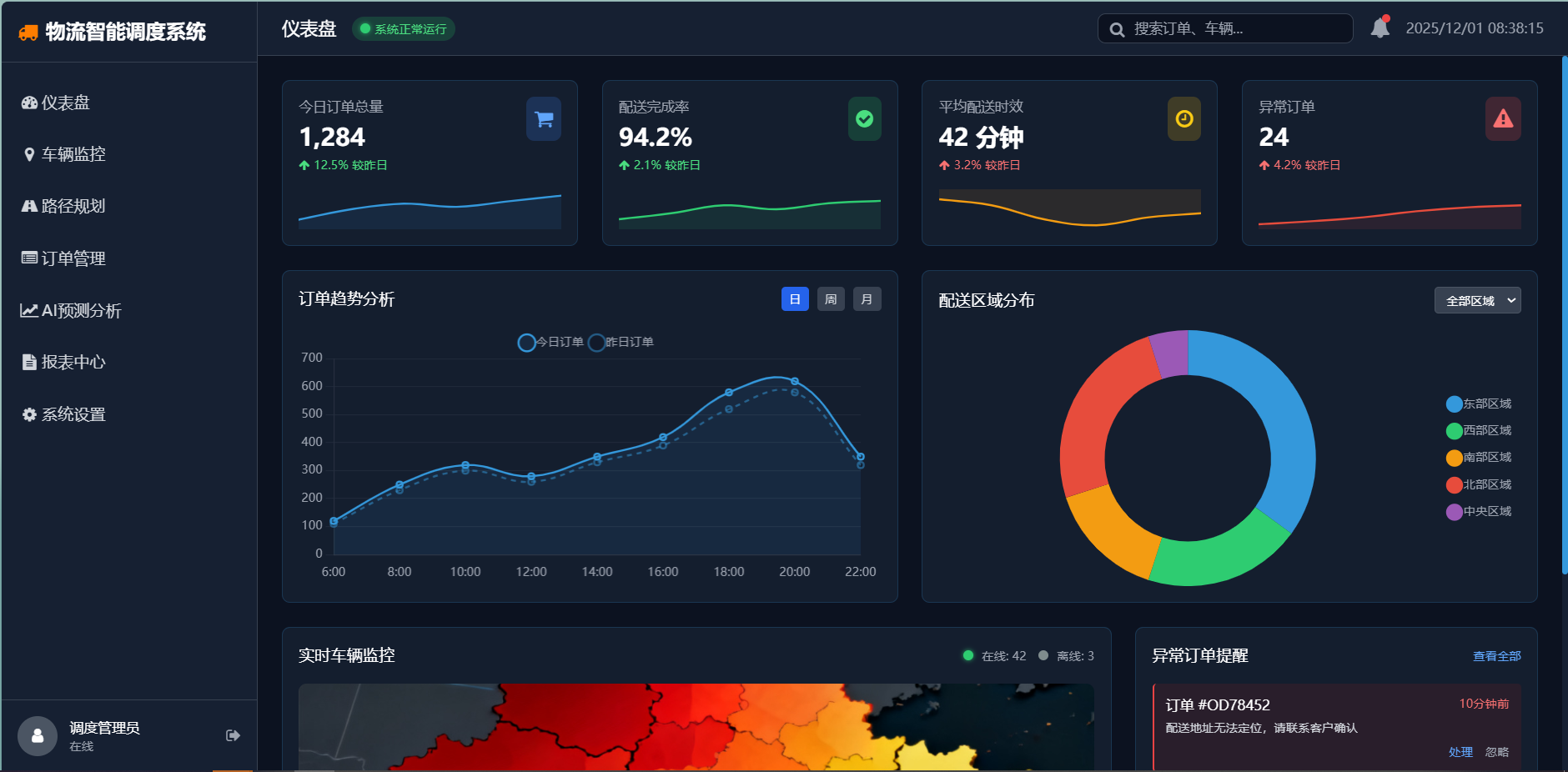
Task: Click the shopping cart icon on 今日订单总量 card
Action: (x=544, y=119)
